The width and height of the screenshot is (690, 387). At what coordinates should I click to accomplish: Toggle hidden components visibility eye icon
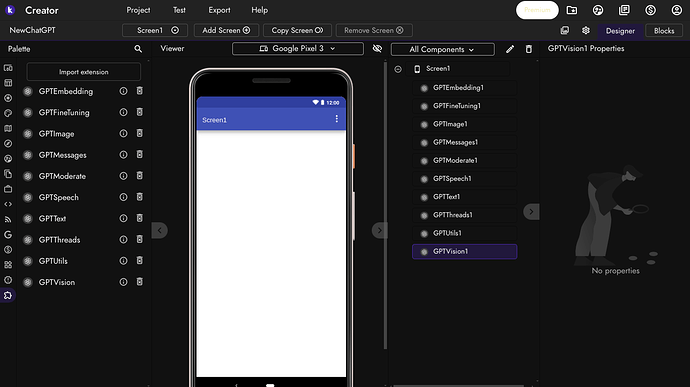coord(377,49)
